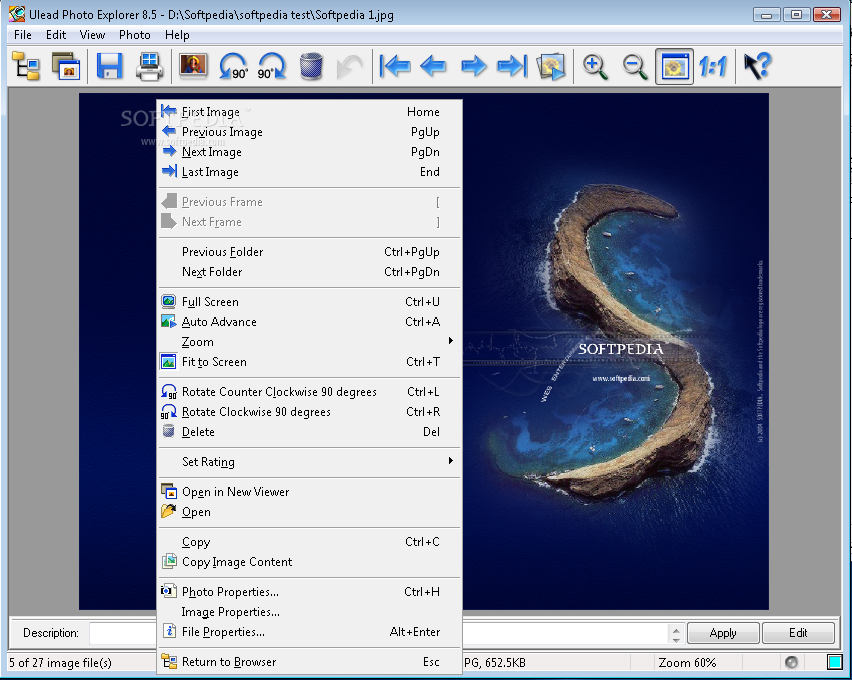Select Copy Image Content entry
The width and height of the screenshot is (852, 680).
(x=310, y=563)
